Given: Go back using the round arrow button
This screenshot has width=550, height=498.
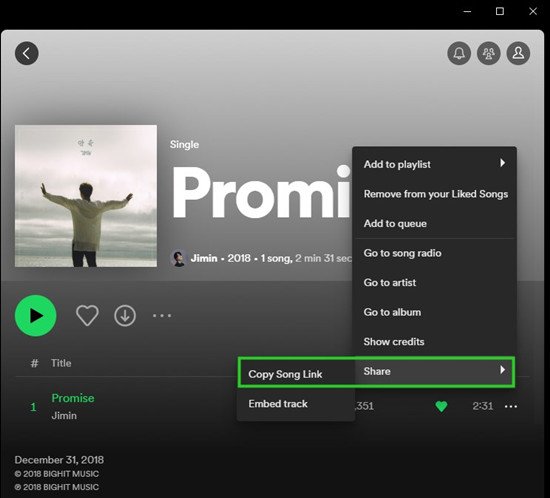Looking at the screenshot, I should coord(27,53).
